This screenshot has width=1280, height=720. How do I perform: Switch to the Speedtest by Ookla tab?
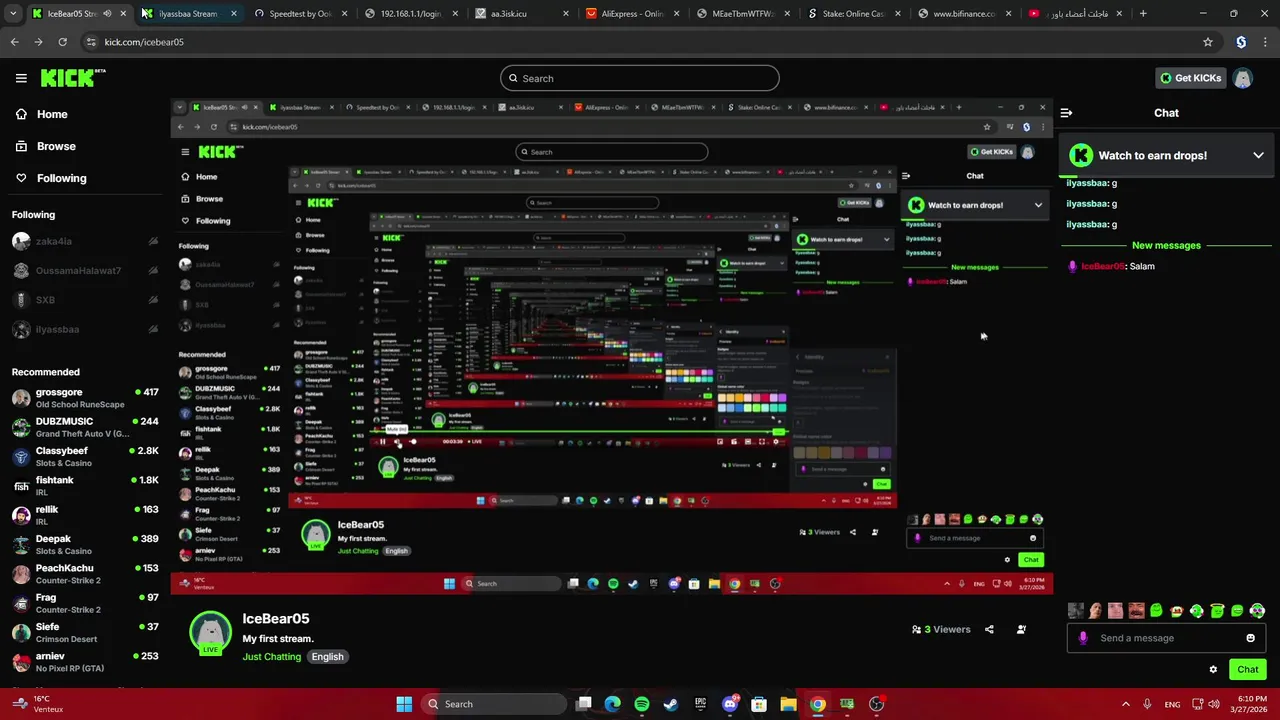coord(300,14)
